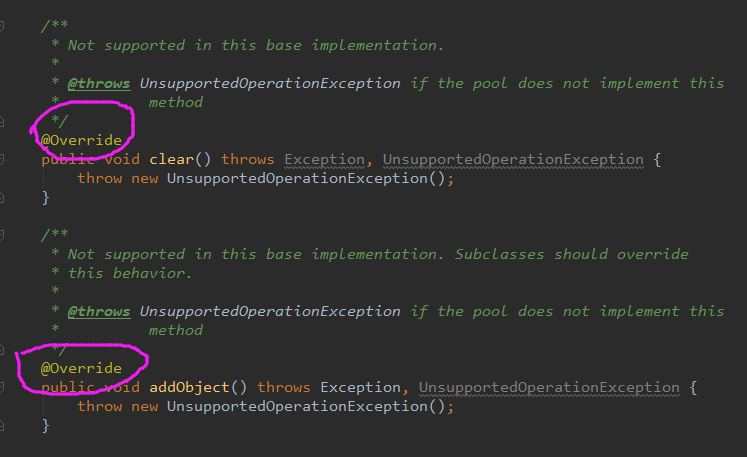
Task: Click the @Override annotation above addObject()
Action: pyautogui.click(x=81, y=368)
